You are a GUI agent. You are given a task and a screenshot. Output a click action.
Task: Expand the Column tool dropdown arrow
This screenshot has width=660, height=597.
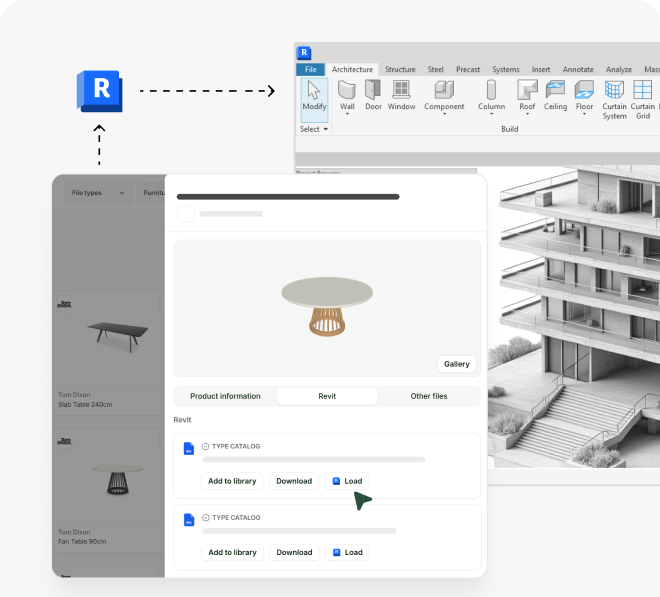coord(491,114)
